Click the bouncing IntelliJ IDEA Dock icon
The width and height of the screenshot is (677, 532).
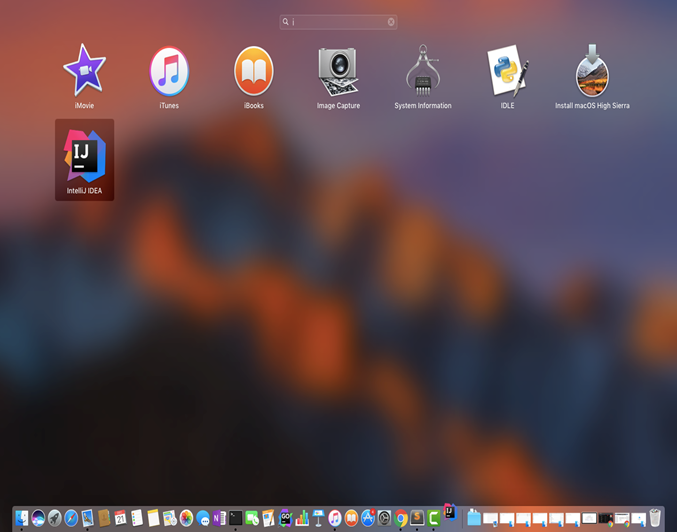450,512
